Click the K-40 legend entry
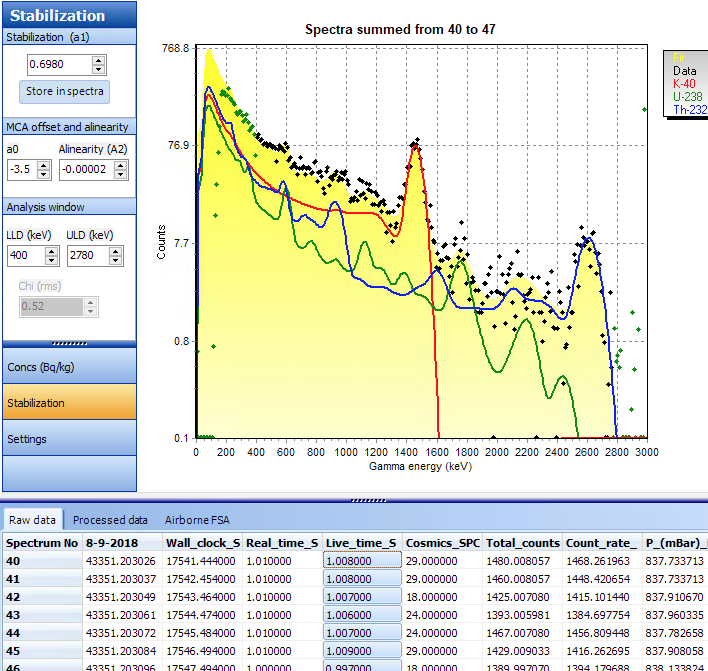The width and height of the screenshot is (708, 671). (x=684, y=84)
